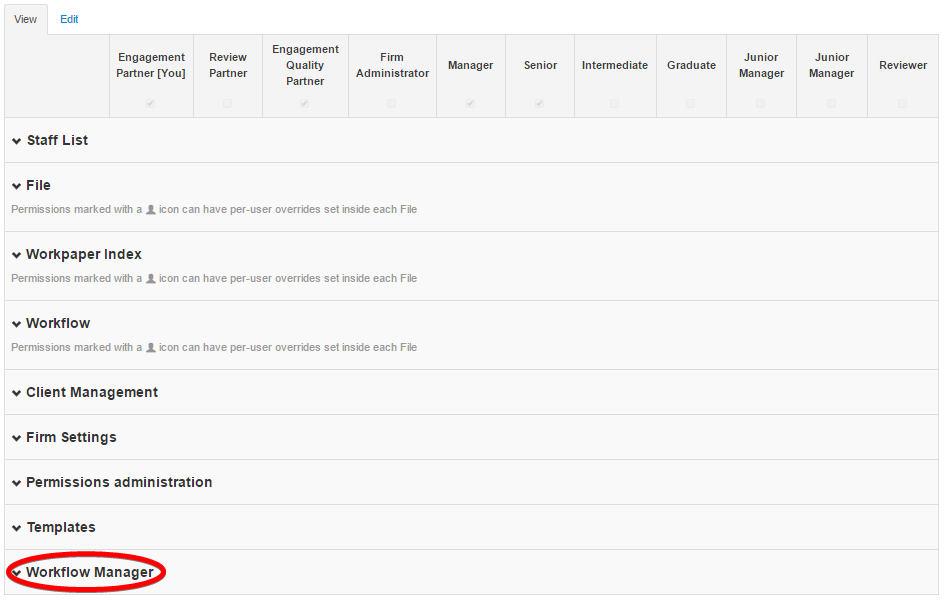Expand the Firm Settings section chevron

pyautogui.click(x=16, y=438)
